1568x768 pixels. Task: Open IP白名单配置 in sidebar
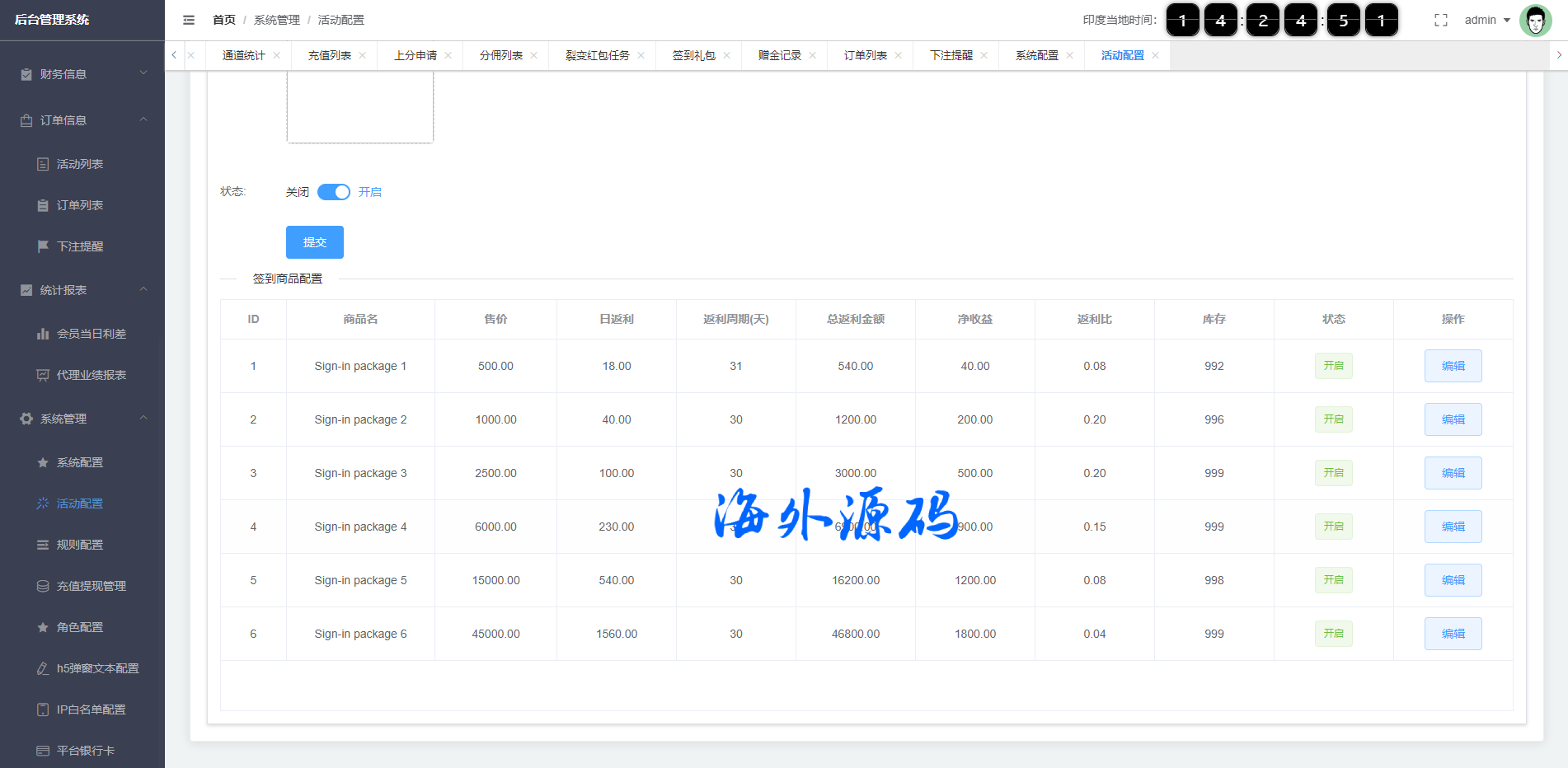click(91, 709)
